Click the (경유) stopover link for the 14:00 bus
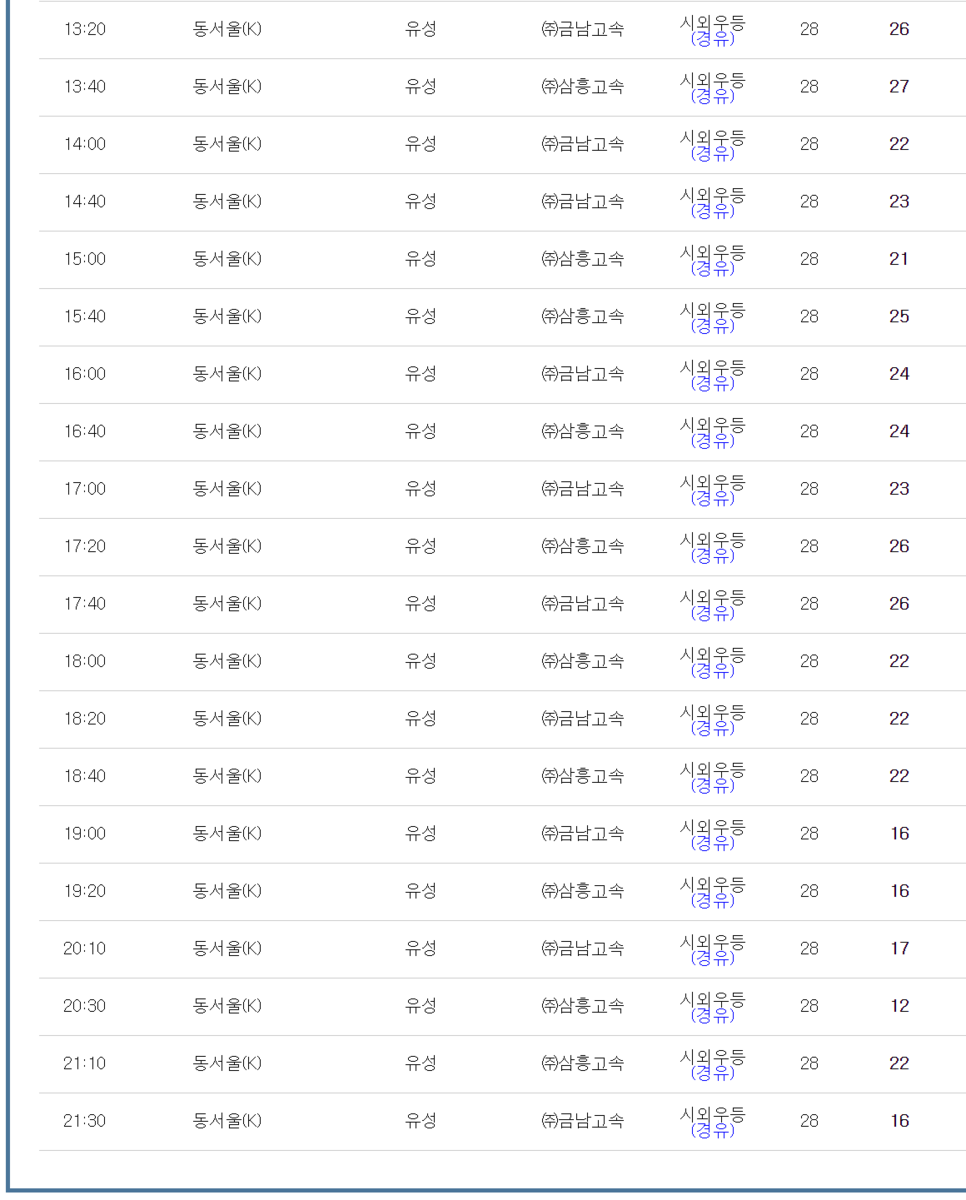 click(x=712, y=154)
